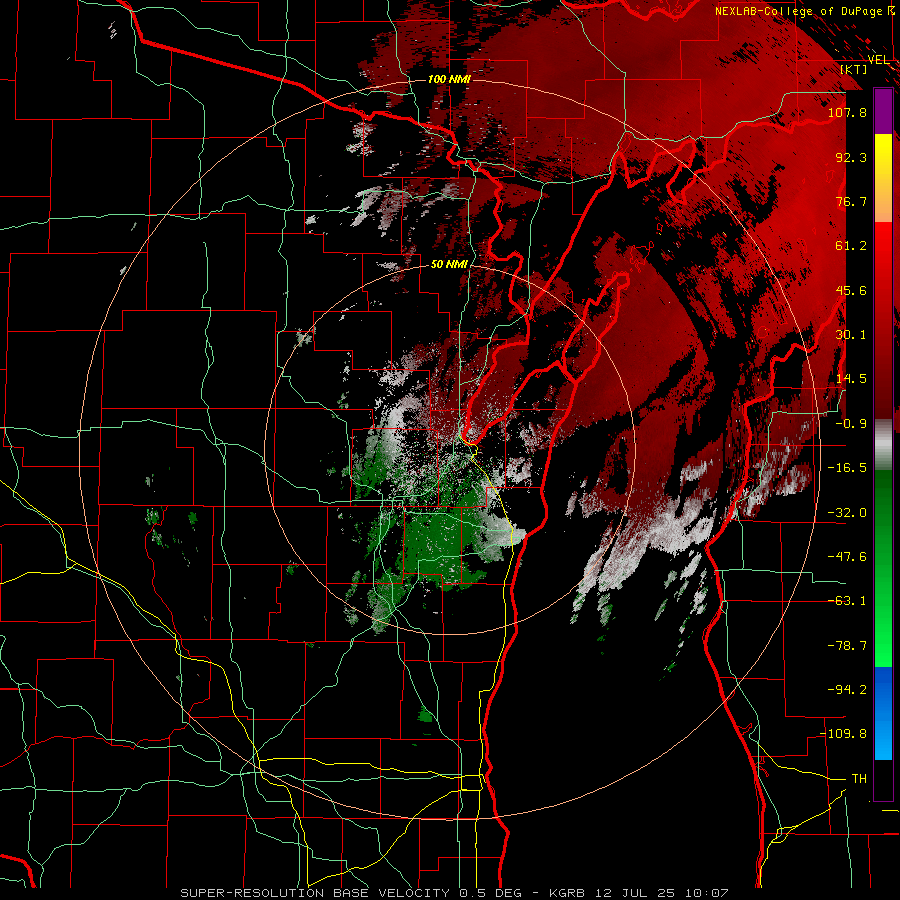
Task: Click the -63.1 velocity scale value
Action: point(847,601)
